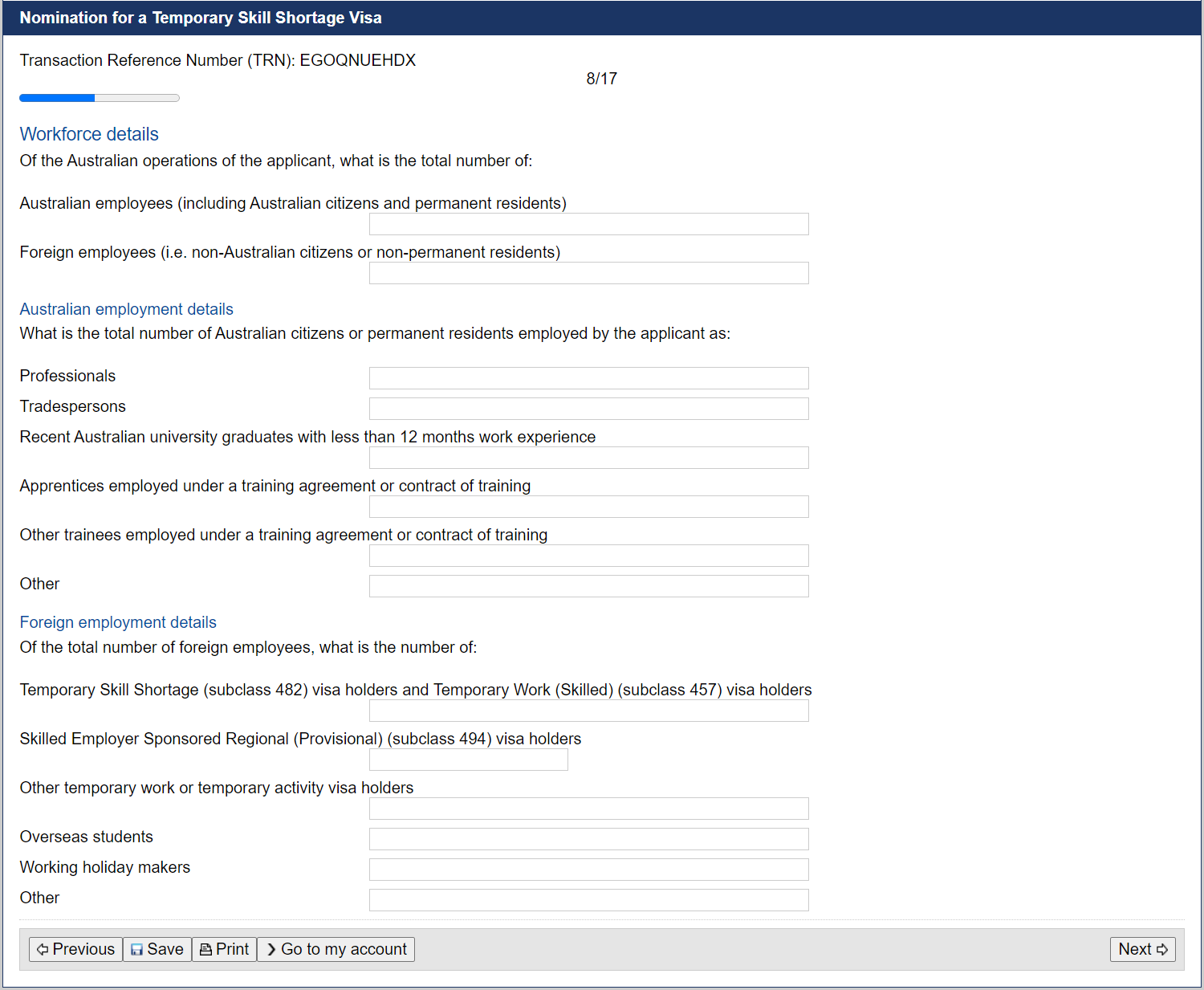Focus the Overseas students input field
Viewport: 1204px width, 990px height.
click(589, 839)
